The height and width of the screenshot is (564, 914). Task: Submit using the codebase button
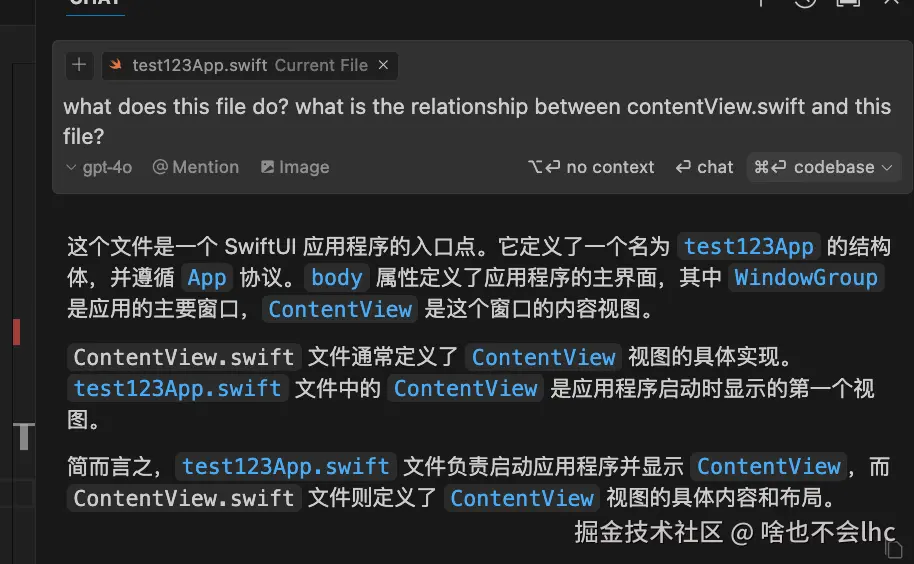[814, 167]
